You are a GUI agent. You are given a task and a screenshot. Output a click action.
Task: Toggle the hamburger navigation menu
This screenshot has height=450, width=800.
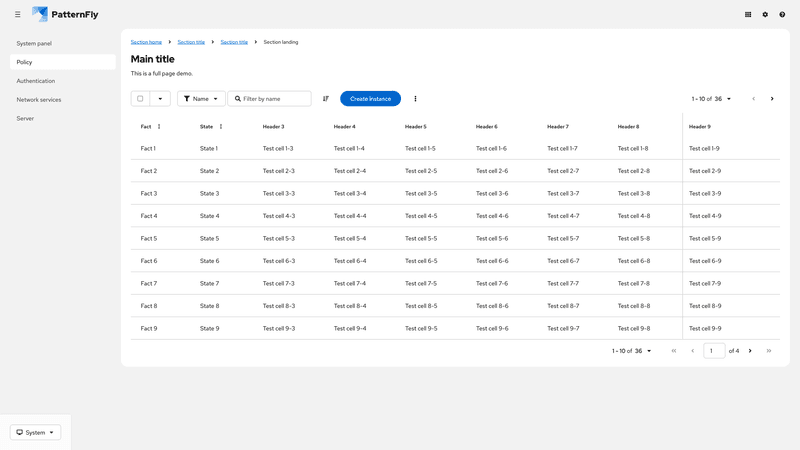point(18,14)
